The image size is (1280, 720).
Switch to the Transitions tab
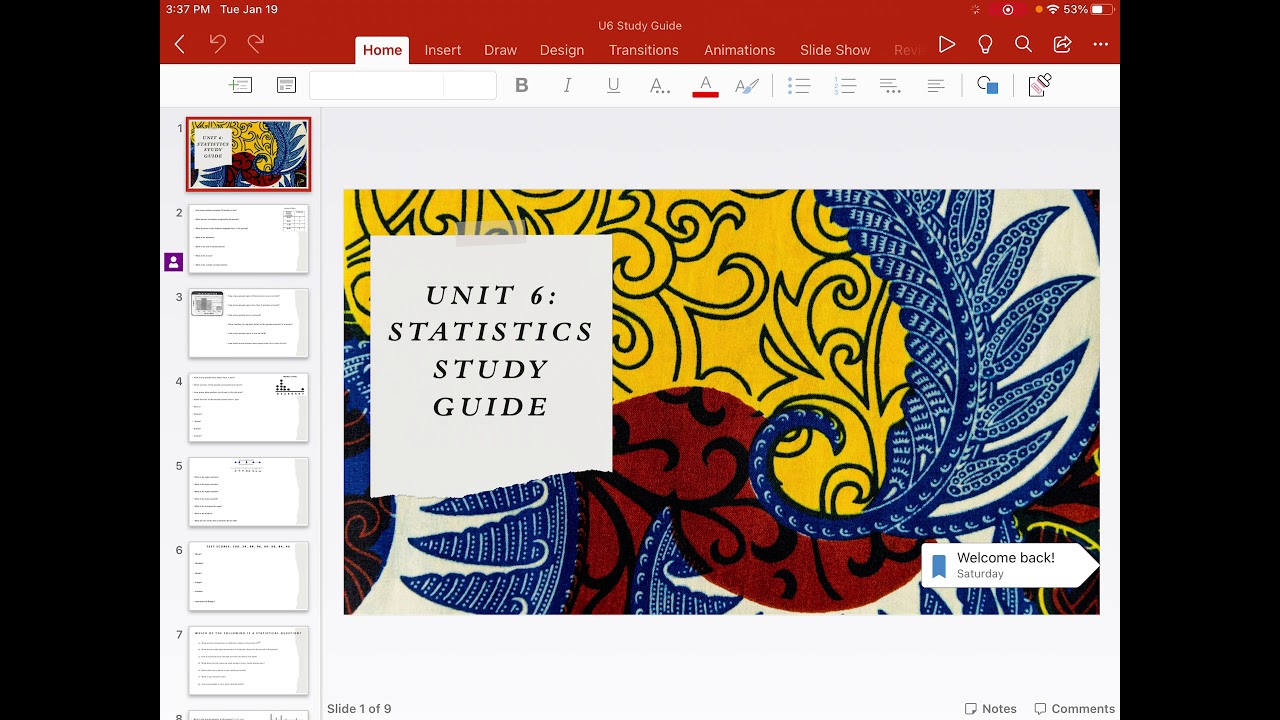click(x=644, y=50)
